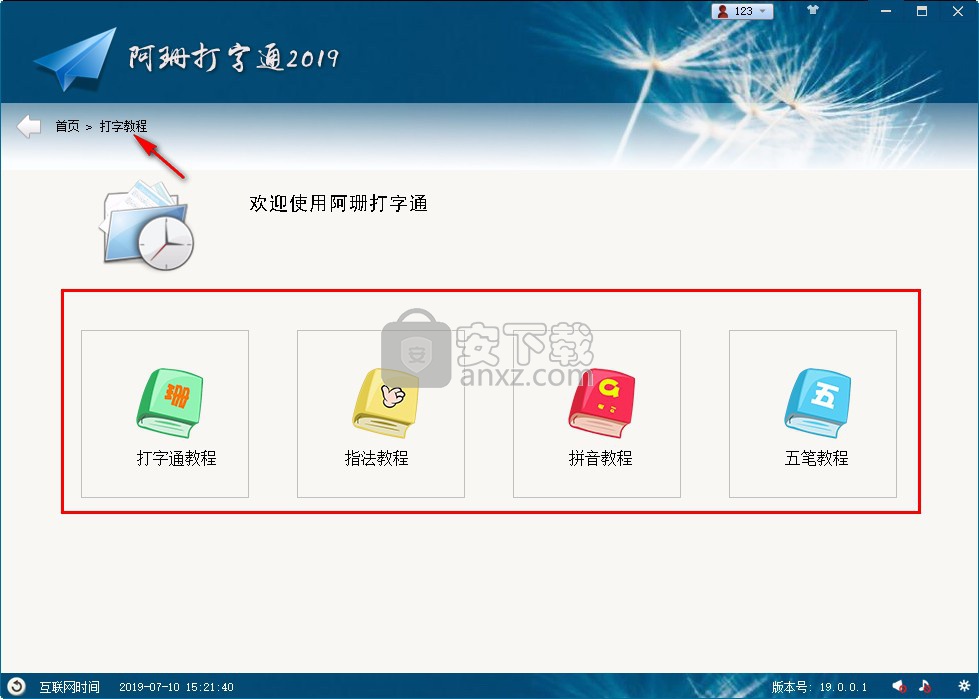Screen dimensions: 979x699
Task: Go back using the white arrow
Action: tap(29, 127)
